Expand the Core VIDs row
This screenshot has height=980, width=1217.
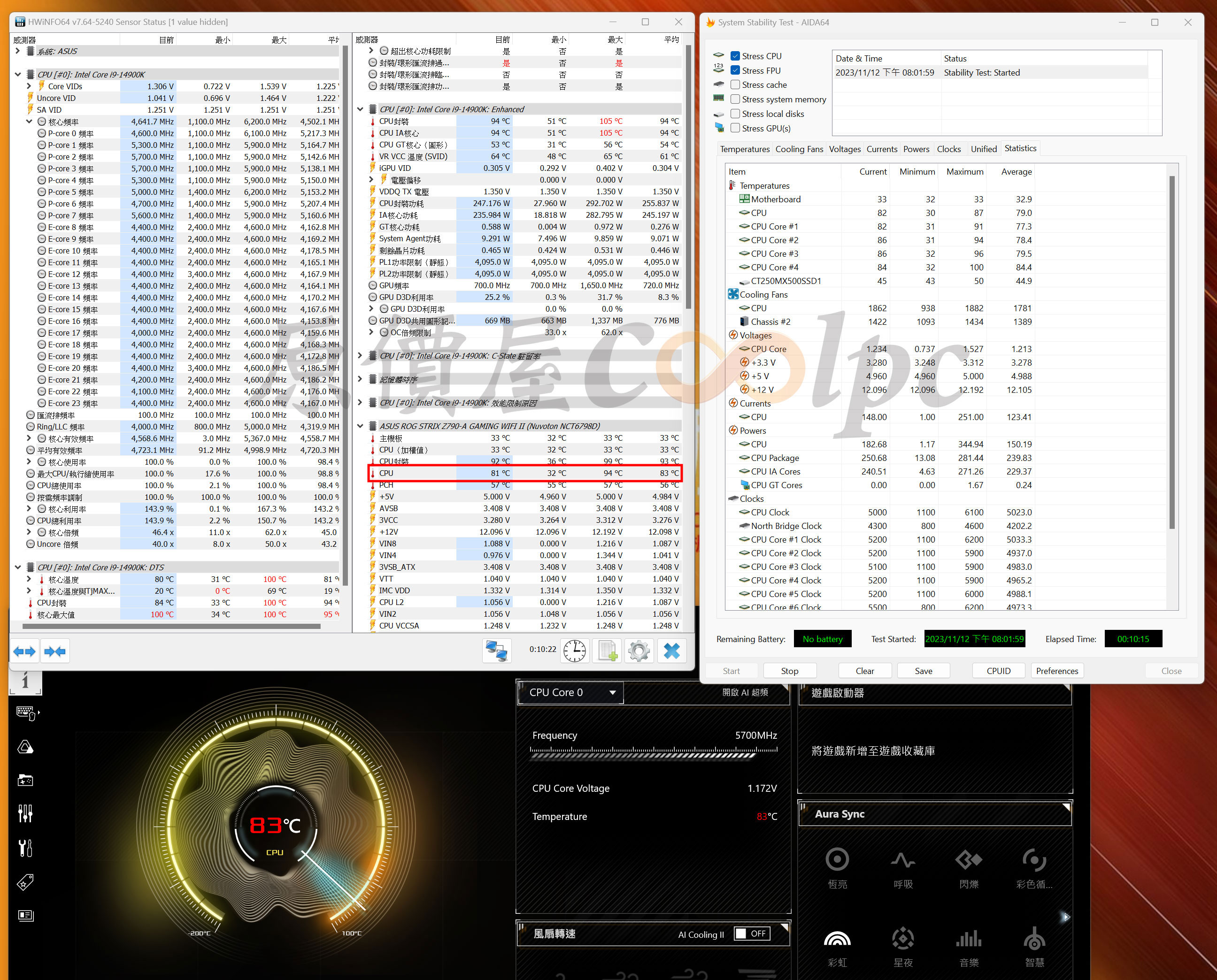[x=30, y=86]
